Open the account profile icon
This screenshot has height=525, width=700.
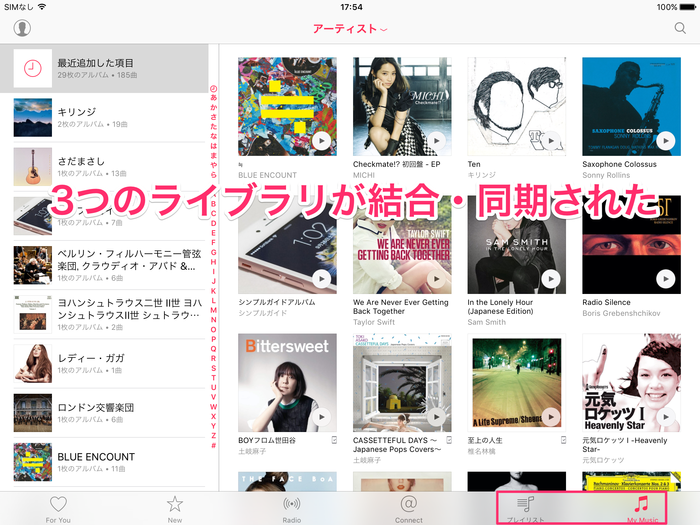[x=22, y=28]
